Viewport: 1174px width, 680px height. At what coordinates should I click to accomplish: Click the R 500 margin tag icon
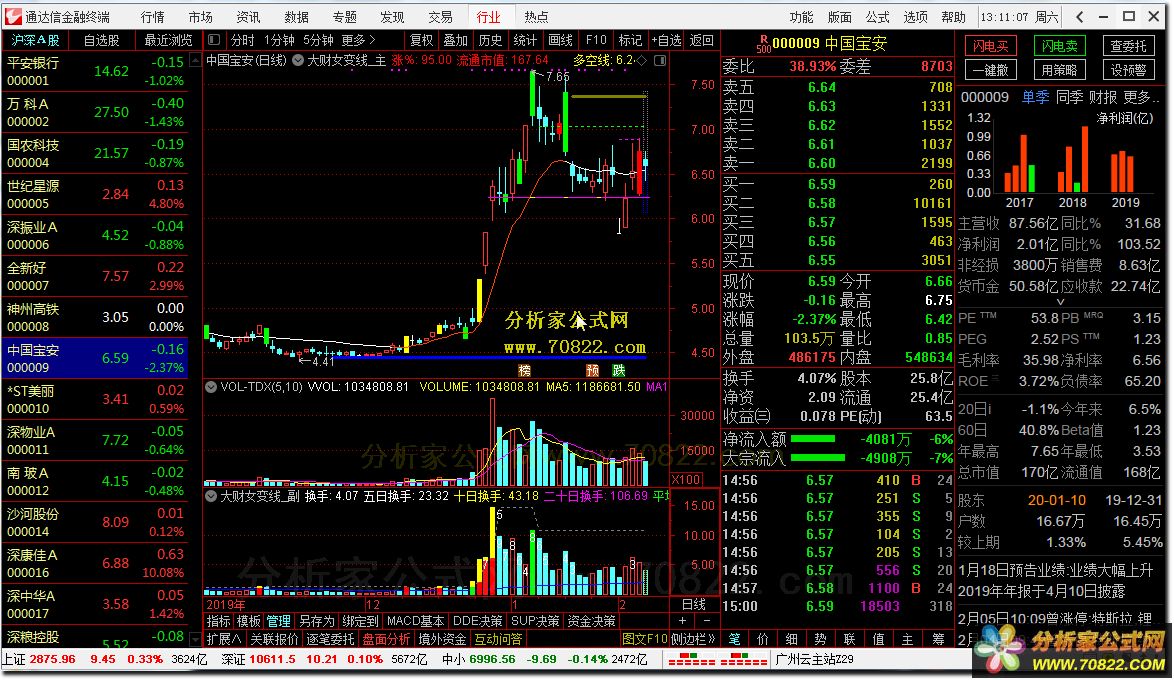pyautogui.click(x=763, y=43)
